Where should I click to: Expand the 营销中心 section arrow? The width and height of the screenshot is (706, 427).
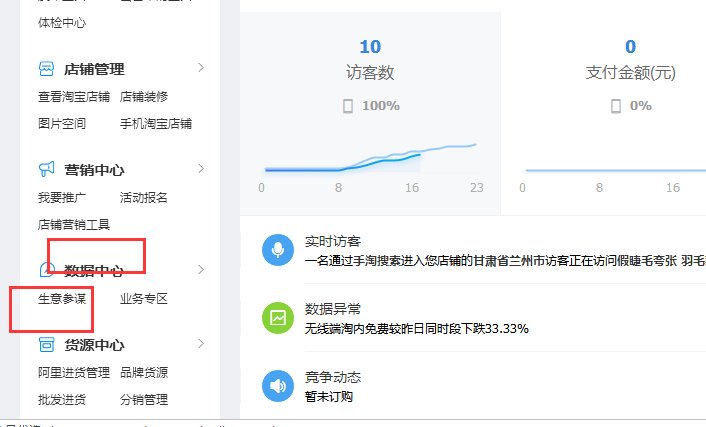tap(201, 168)
